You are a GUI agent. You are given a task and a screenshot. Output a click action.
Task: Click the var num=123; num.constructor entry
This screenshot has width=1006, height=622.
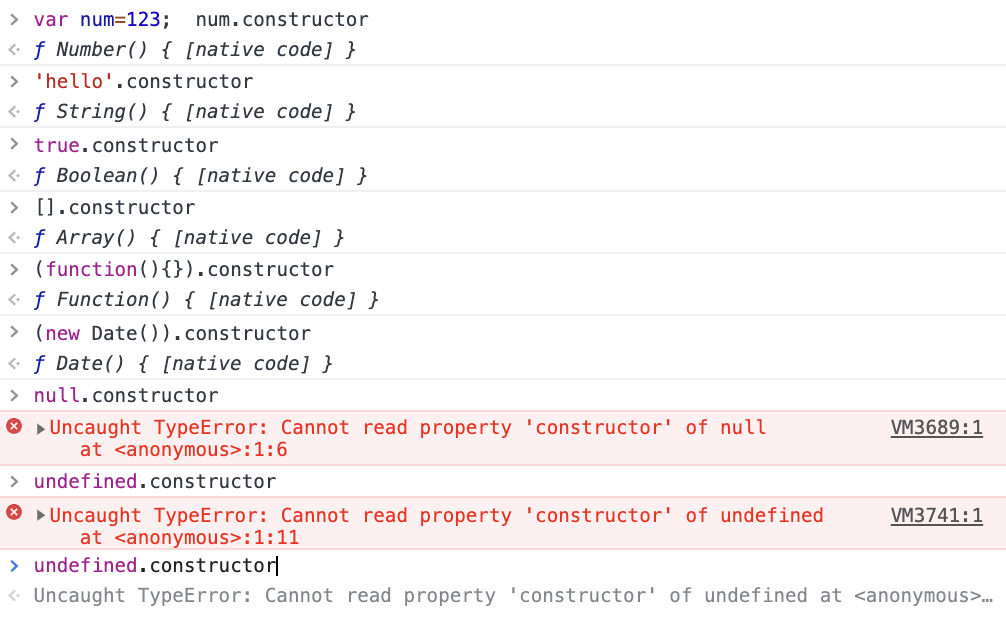(x=201, y=19)
